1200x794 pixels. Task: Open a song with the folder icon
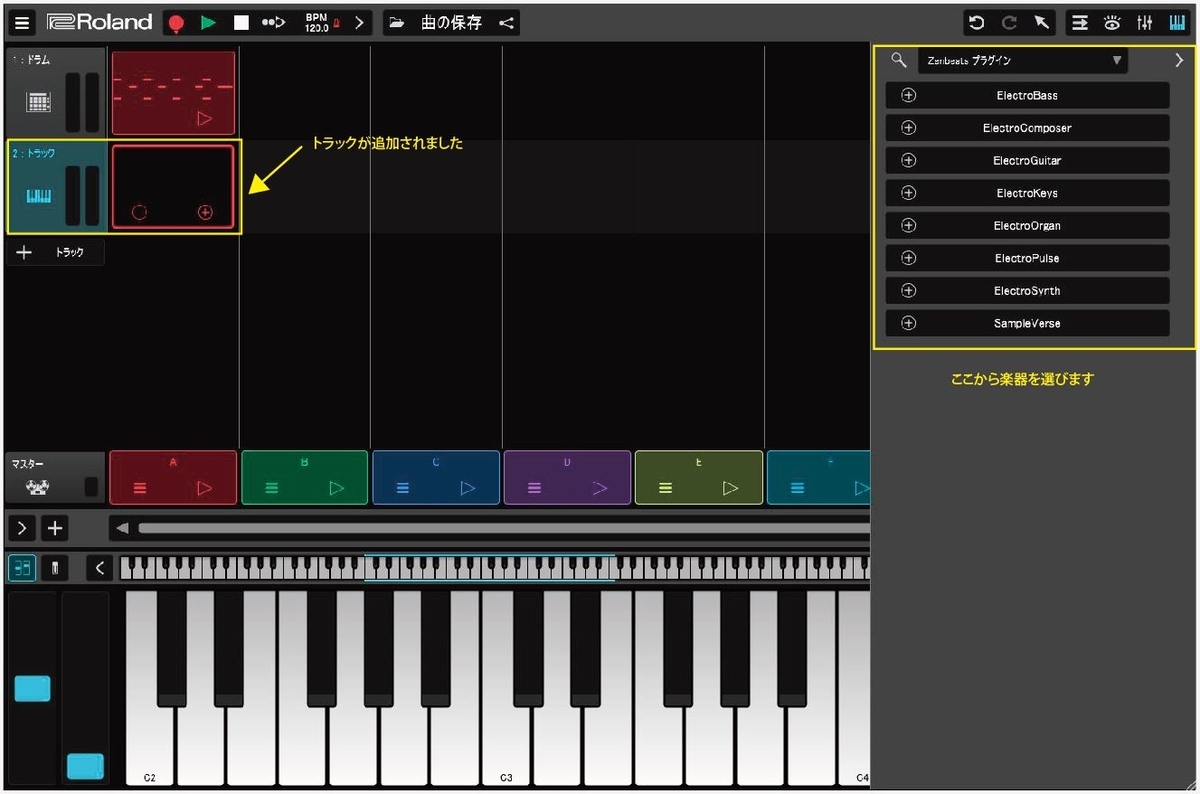click(x=397, y=22)
